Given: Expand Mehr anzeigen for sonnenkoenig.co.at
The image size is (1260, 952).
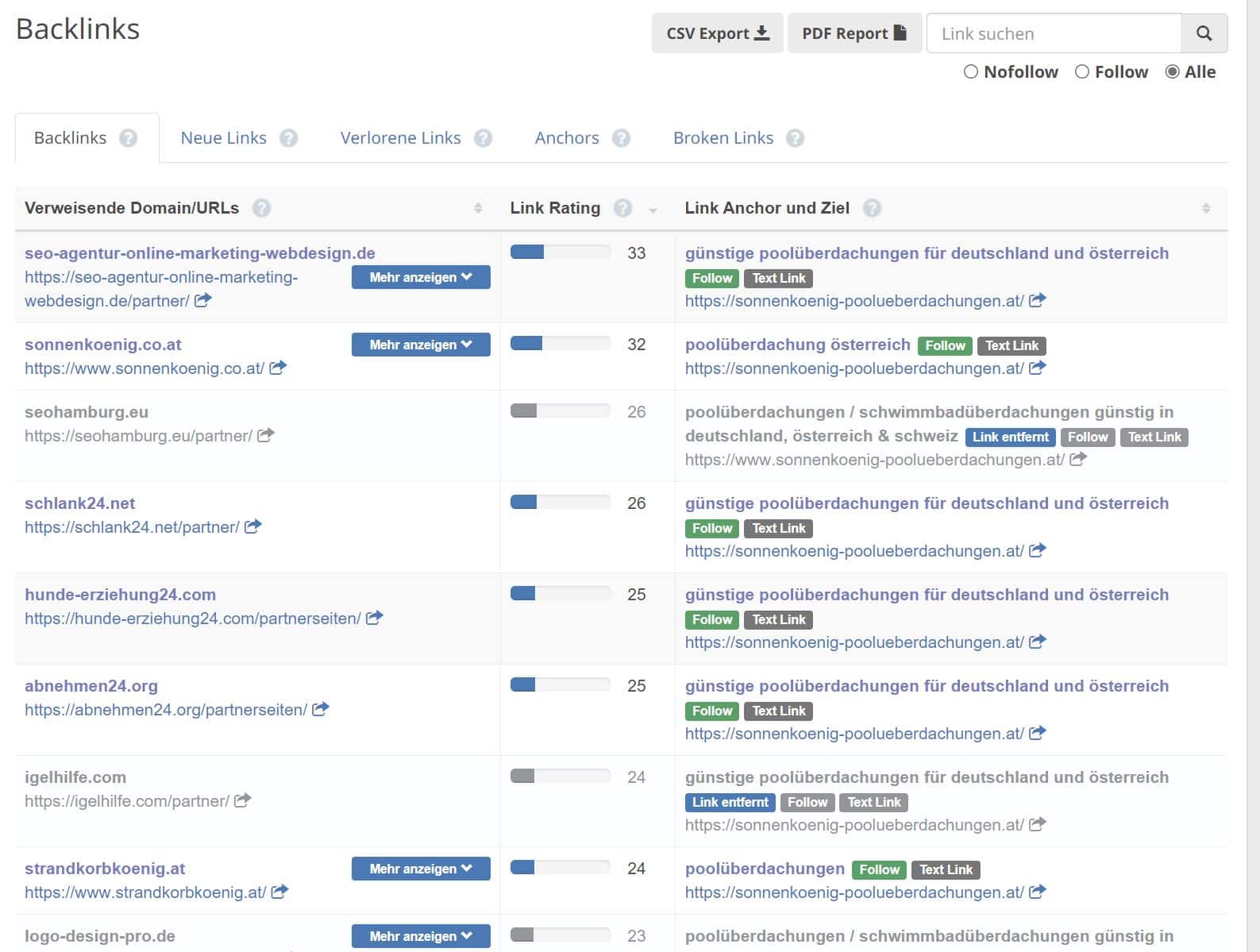Looking at the screenshot, I should tap(421, 345).
